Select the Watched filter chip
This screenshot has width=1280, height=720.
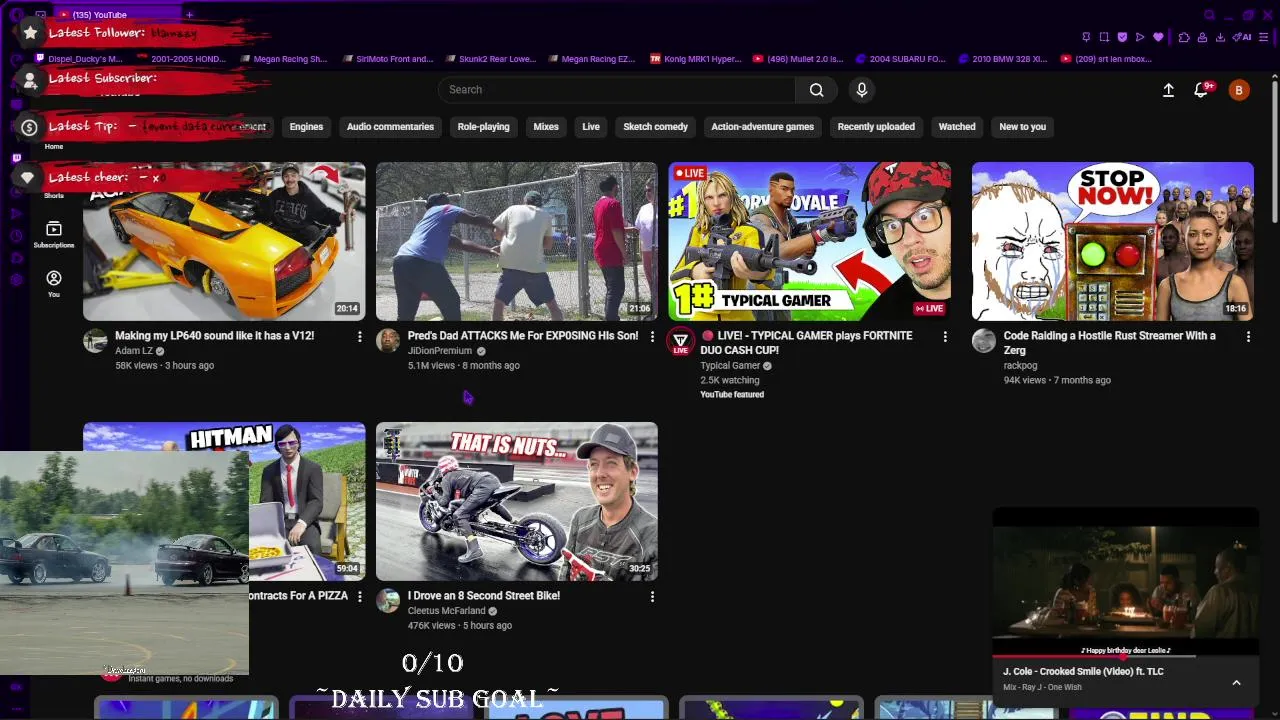957,127
